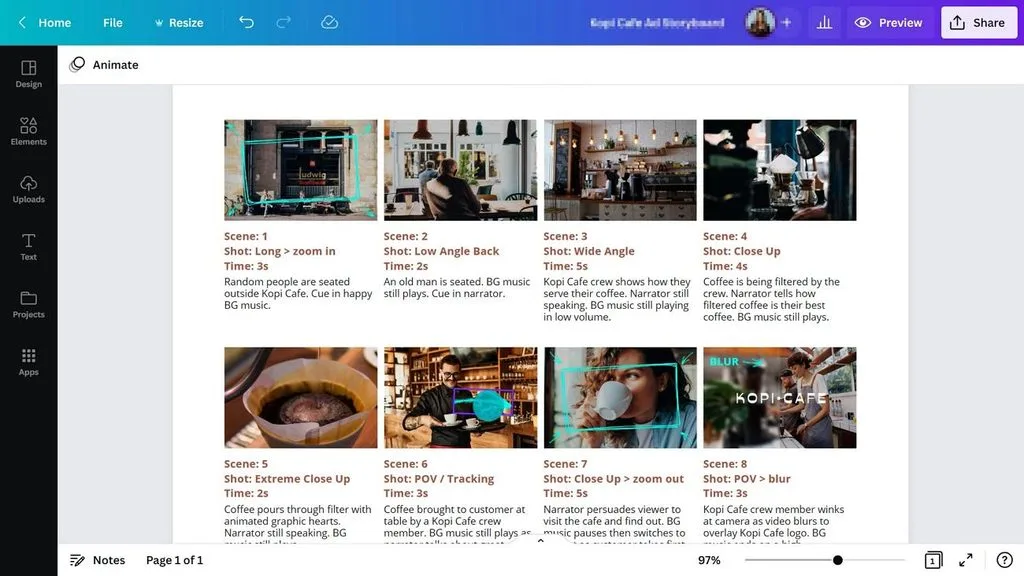The image size is (1024, 576).
Task: Select Scene 3 cafe counter image
Action: click(x=620, y=170)
